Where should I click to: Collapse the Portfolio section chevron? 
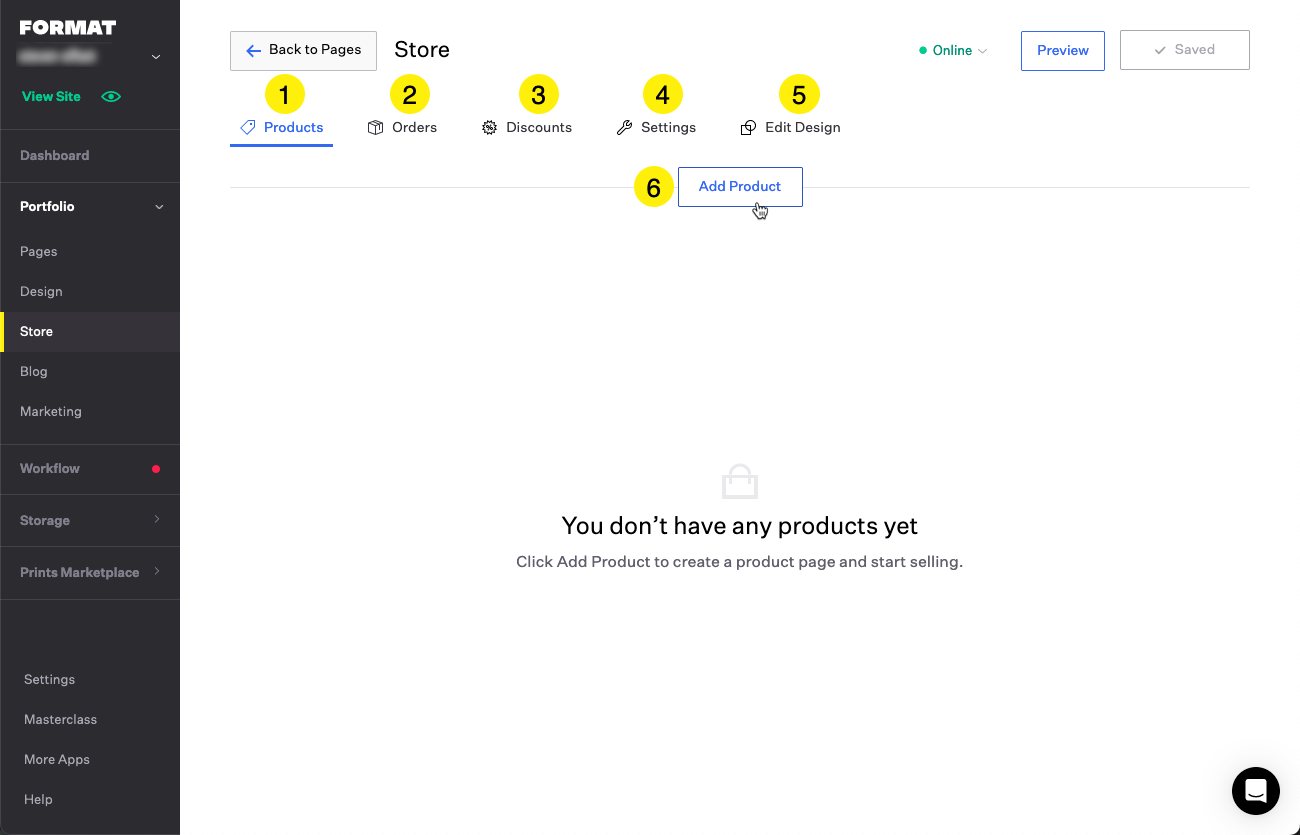pos(158,207)
